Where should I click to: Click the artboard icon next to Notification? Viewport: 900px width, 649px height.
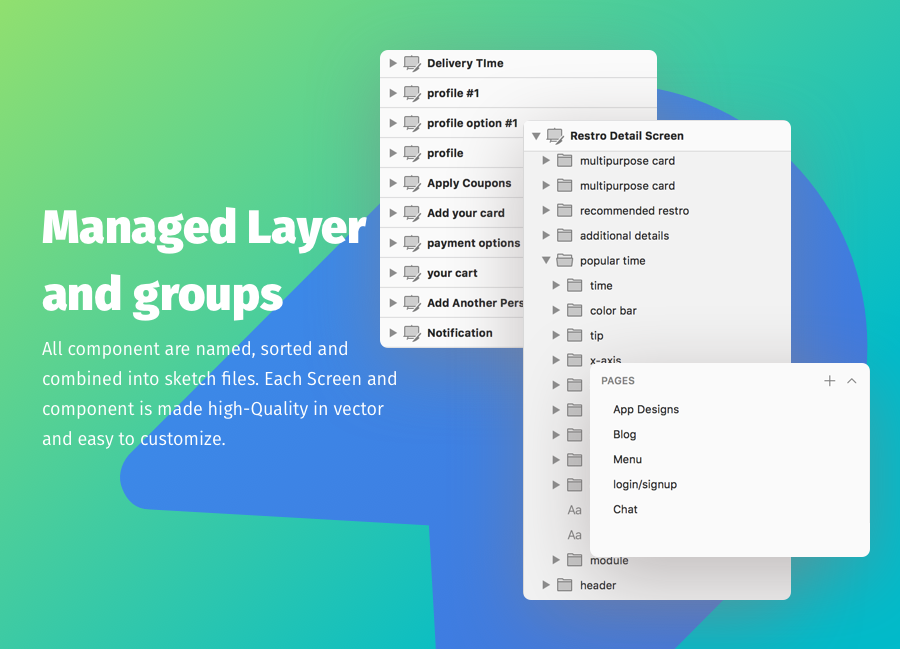(412, 333)
